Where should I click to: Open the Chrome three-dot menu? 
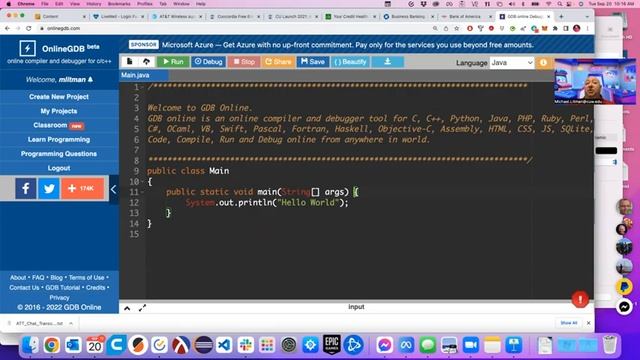click(588, 28)
